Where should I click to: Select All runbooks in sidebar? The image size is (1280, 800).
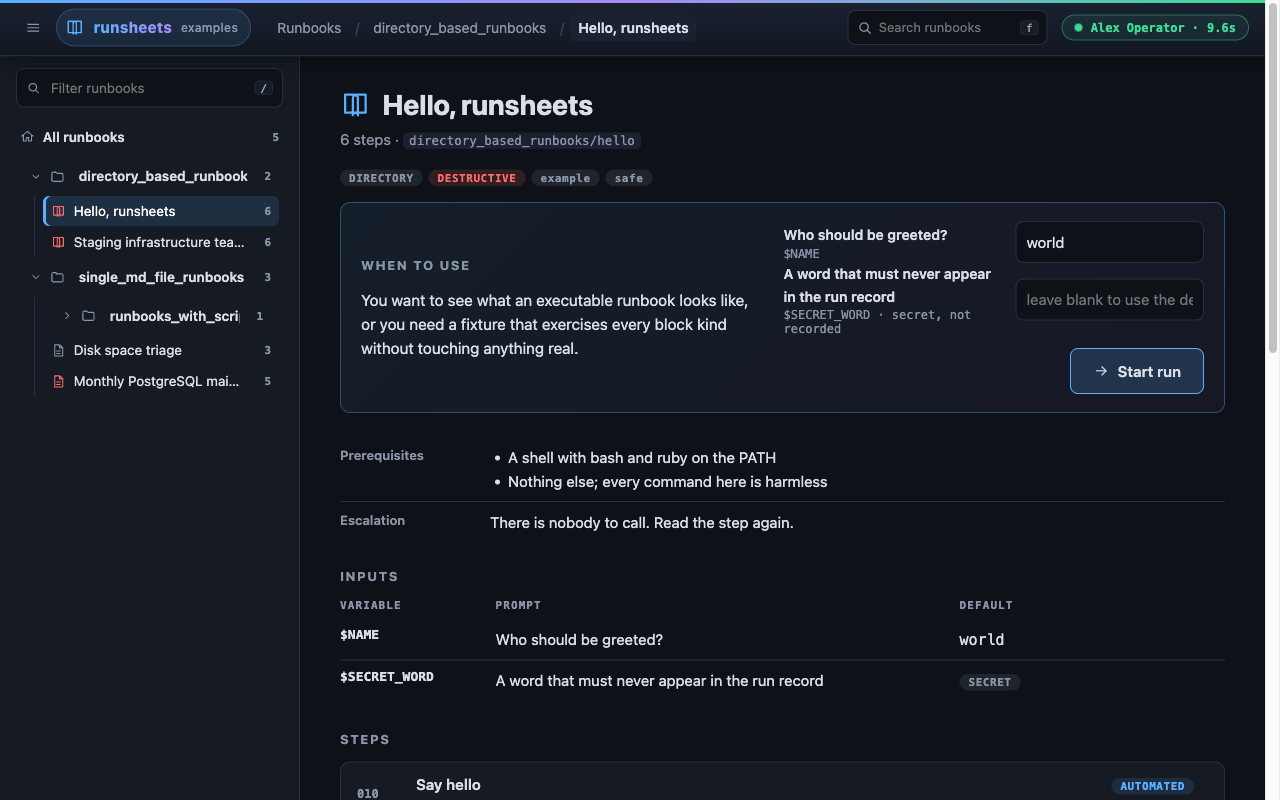coord(150,137)
